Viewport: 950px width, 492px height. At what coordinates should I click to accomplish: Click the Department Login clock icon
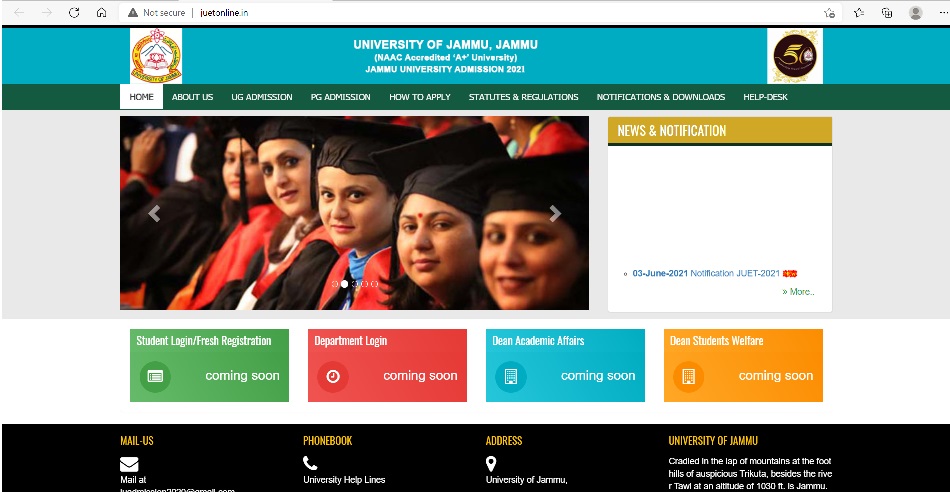pyautogui.click(x=333, y=376)
